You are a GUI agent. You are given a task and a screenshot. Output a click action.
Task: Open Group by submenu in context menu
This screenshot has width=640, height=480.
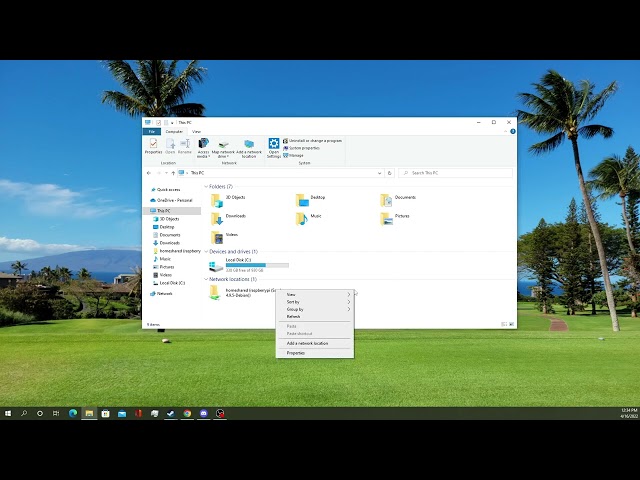pos(314,309)
